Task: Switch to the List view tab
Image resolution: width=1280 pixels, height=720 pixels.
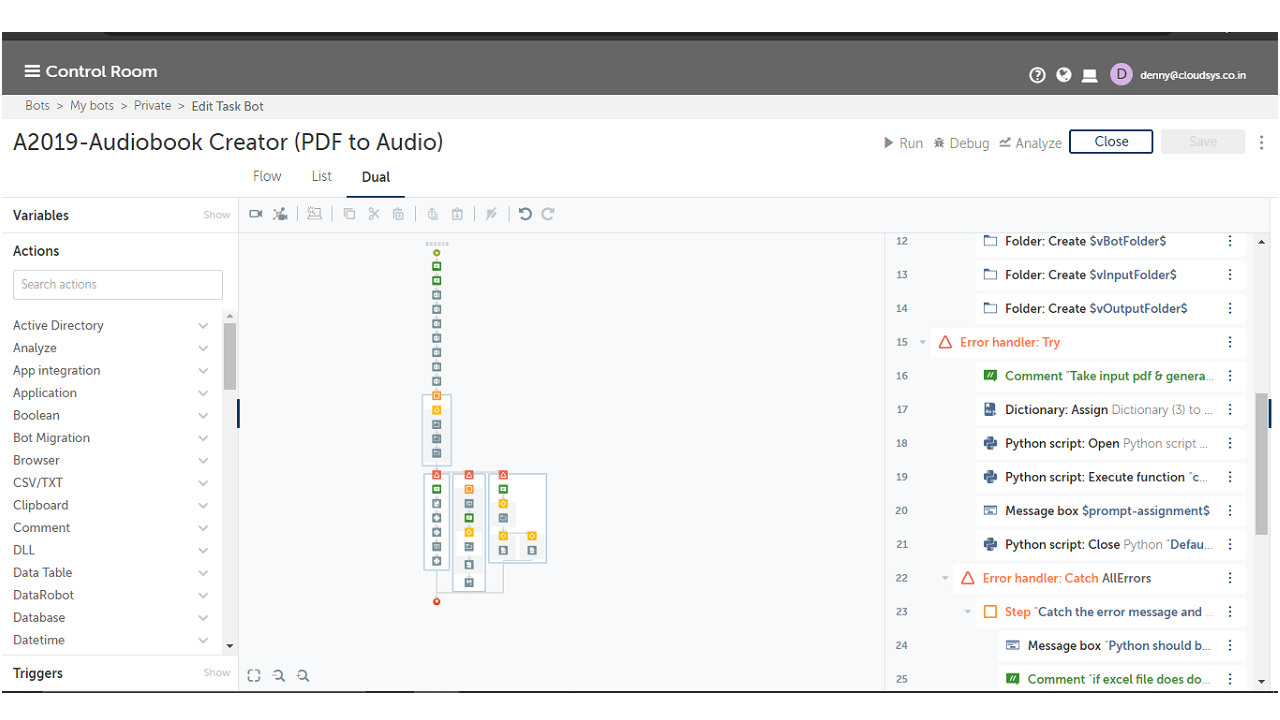Action: tap(321, 176)
